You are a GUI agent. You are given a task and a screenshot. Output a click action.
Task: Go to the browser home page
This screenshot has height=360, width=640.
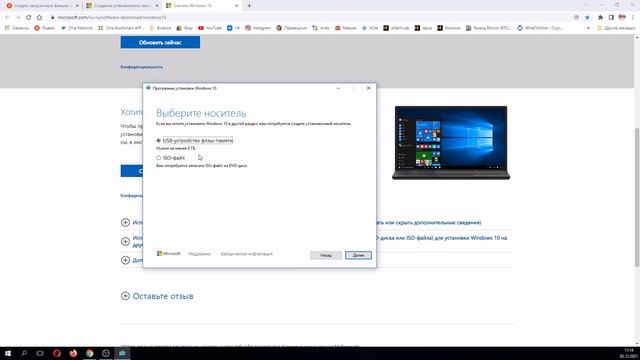pyautogui.click(x=39, y=18)
